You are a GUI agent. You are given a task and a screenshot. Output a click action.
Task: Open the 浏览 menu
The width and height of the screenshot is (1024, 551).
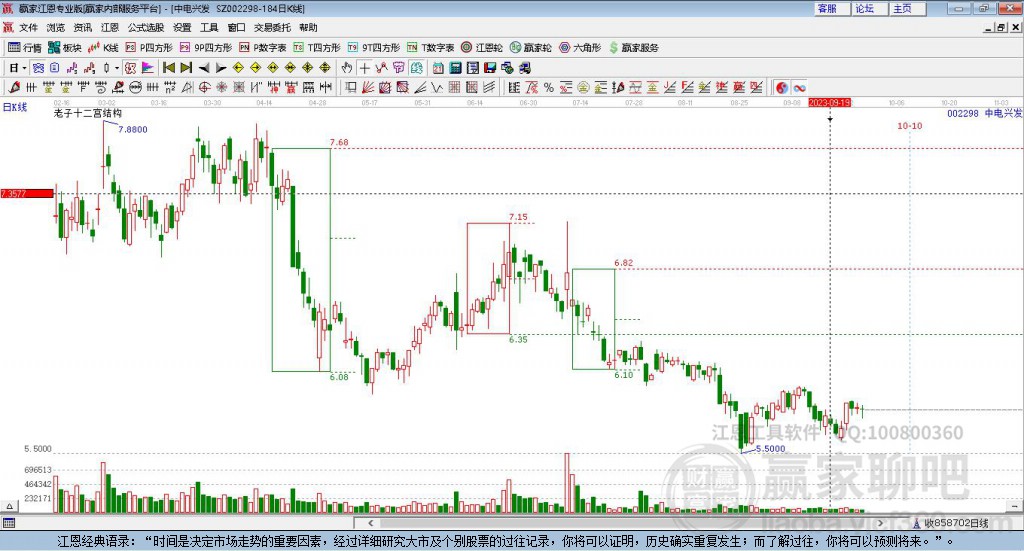pos(56,27)
